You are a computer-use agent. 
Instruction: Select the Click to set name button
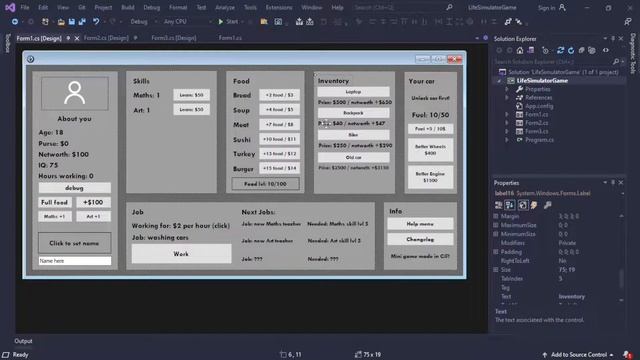coord(74,243)
